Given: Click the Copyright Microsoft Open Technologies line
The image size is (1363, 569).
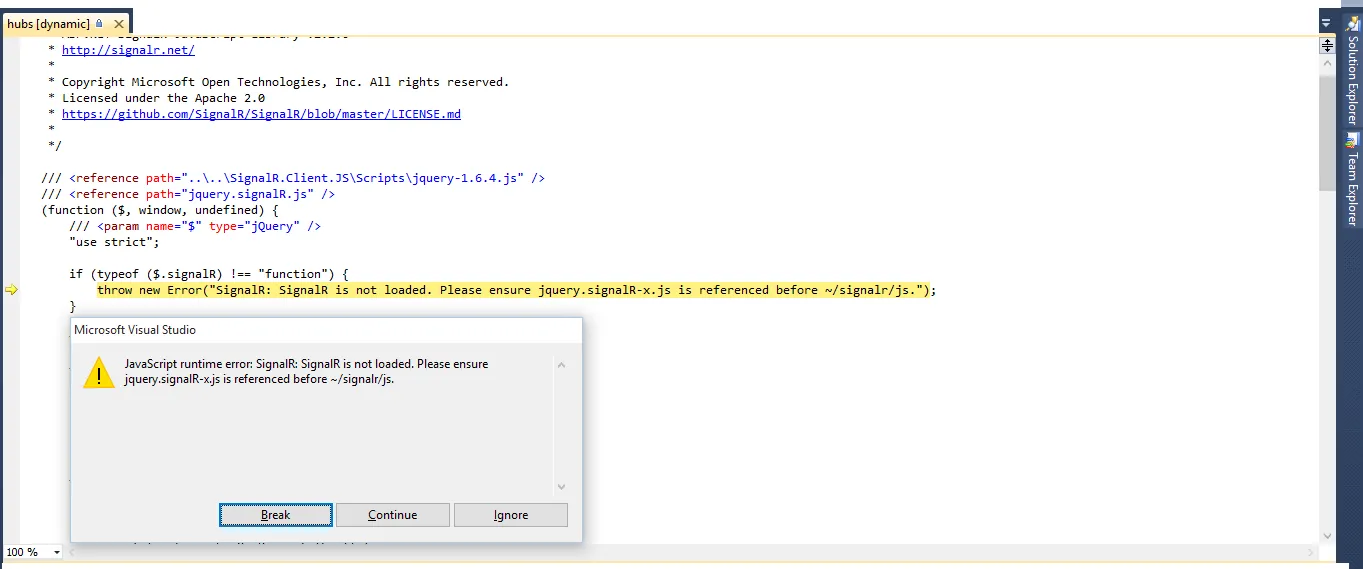Looking at the screenshot, I should pos(278,82).
